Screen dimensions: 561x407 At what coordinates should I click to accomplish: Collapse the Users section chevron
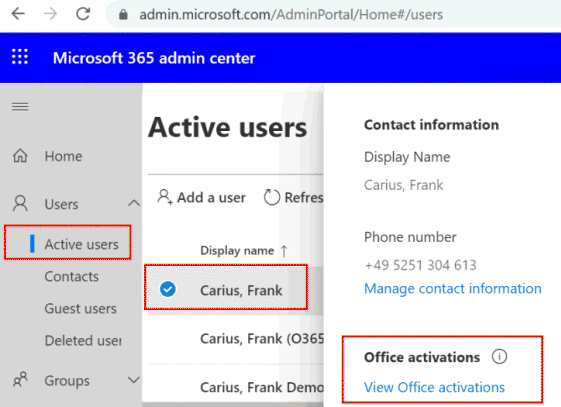(134, 204)
